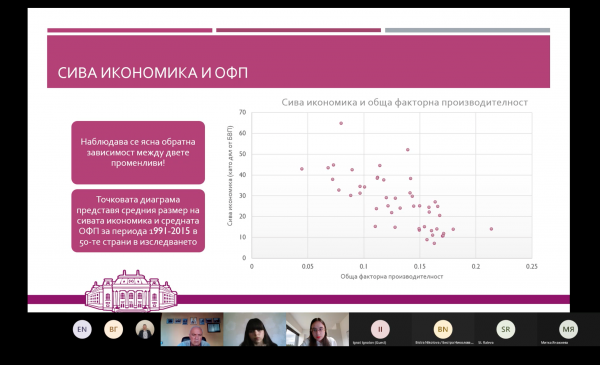The width and height of the screenshot is (600, 365).
Task: Click the horizontal axis label Обща факторна производителност
Action: click(x=392, y=276)
